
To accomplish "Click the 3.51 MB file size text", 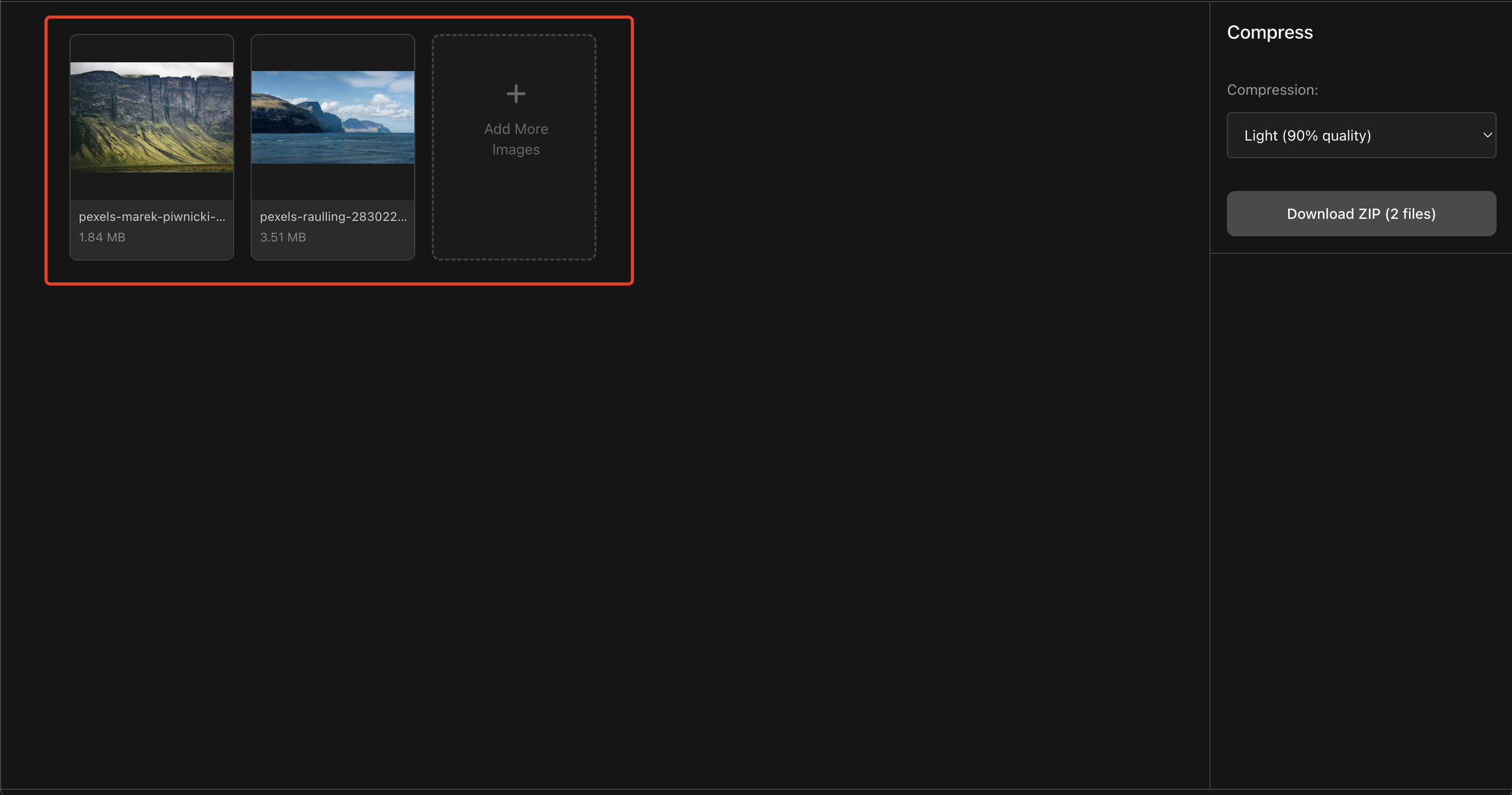I will pos(283,237).
